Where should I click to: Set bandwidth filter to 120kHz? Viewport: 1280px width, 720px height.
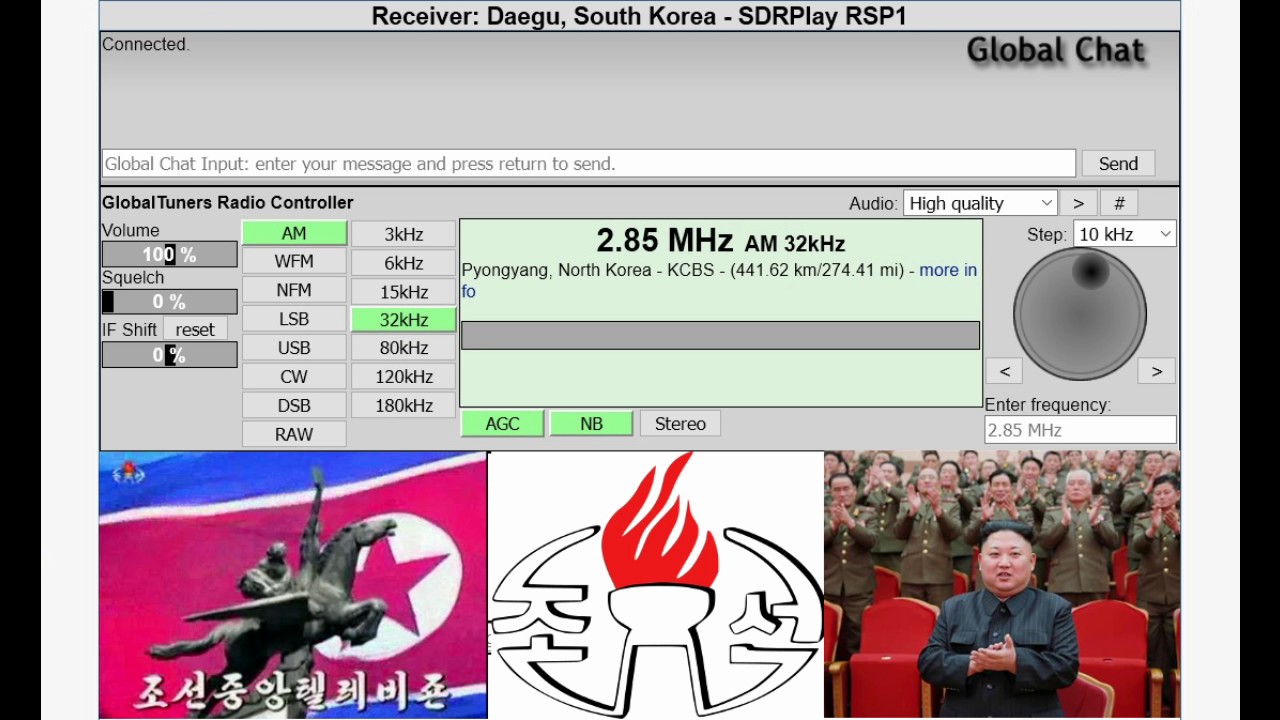tap(404, 377)
